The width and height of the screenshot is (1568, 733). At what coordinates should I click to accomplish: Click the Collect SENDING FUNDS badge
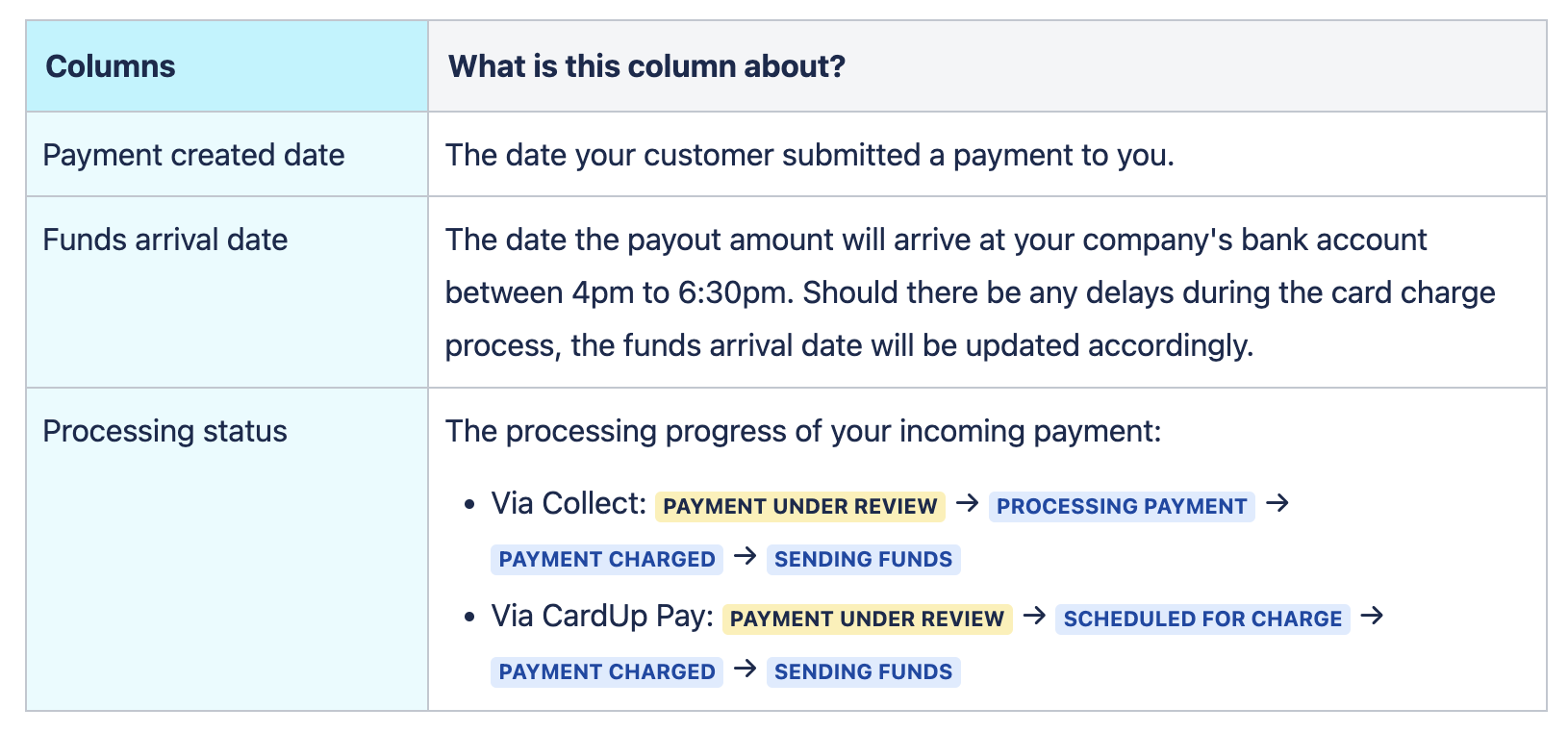[x=864, y=559]
